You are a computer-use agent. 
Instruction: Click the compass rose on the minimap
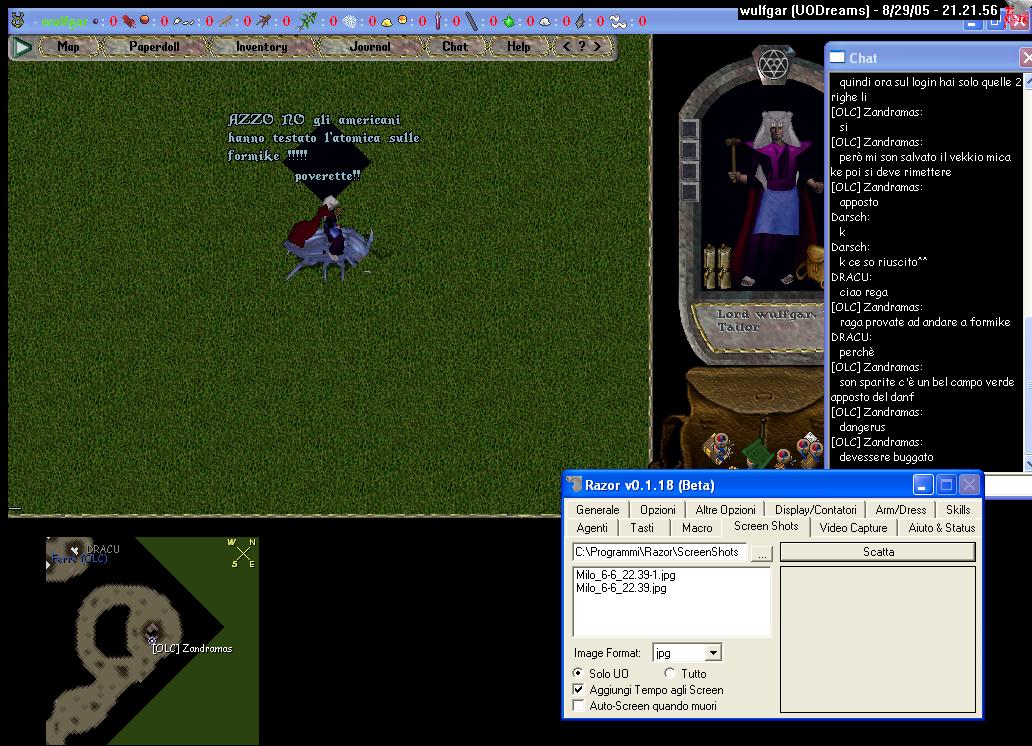point(242,553)
